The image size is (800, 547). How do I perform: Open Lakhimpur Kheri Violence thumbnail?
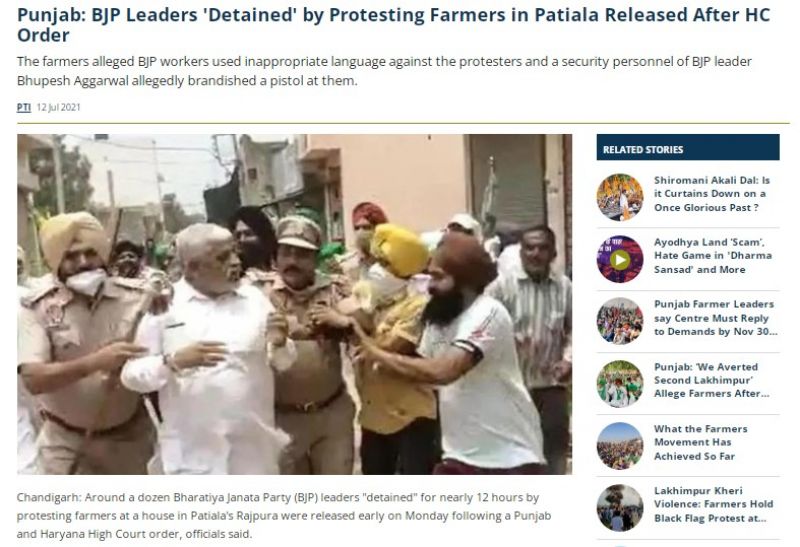pos(620,508)
